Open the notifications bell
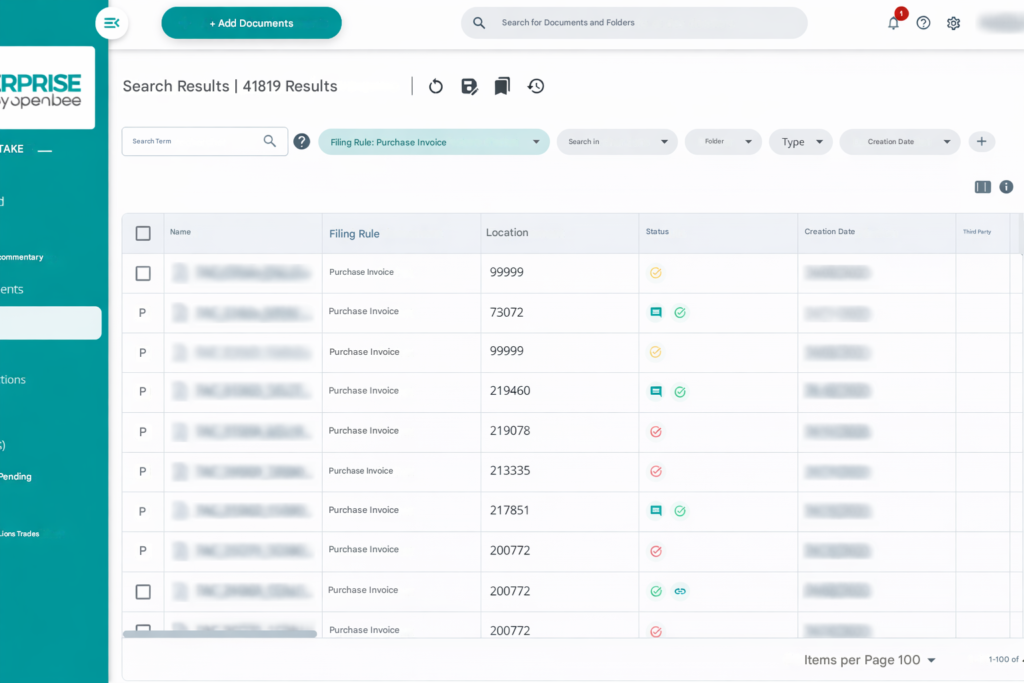Viewport: 1024px width, 683px height. 893,23
